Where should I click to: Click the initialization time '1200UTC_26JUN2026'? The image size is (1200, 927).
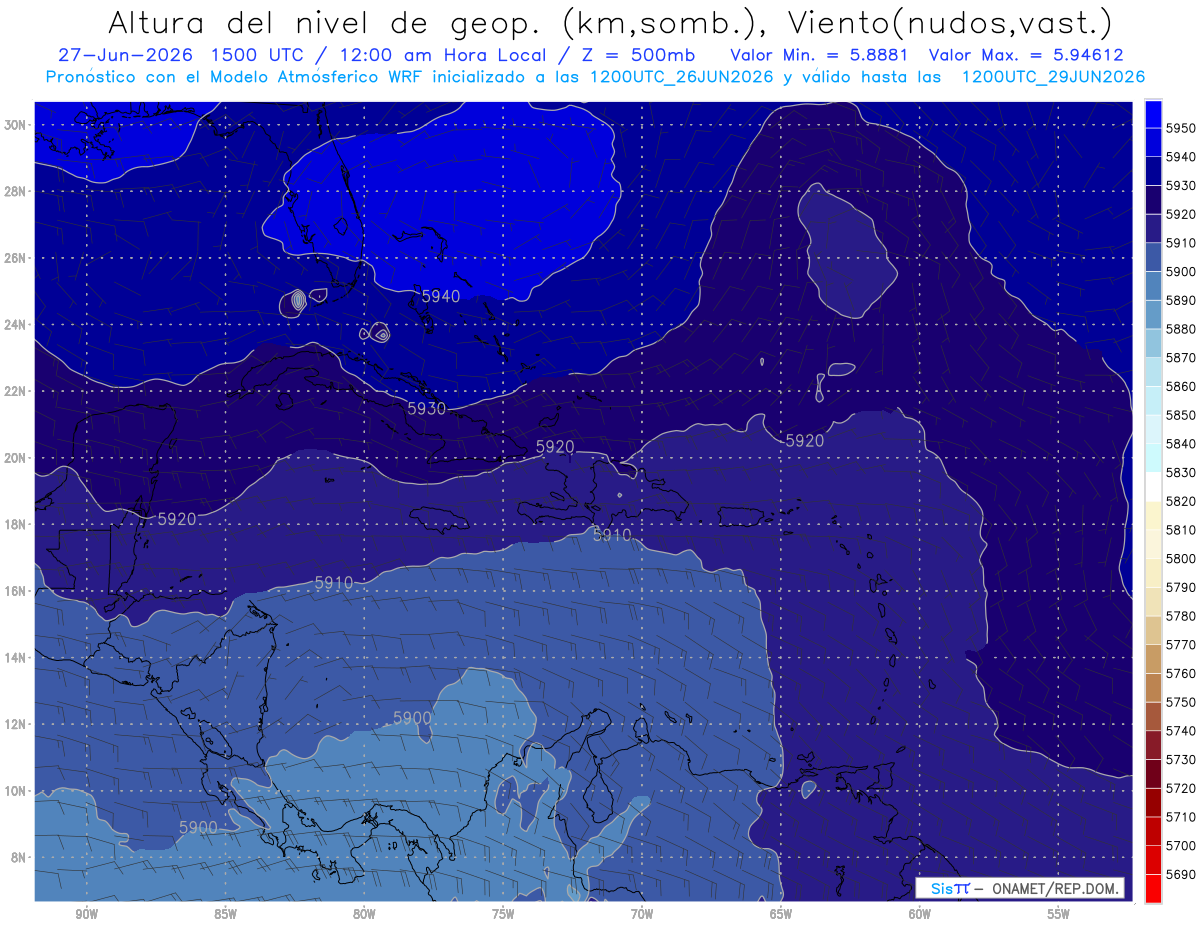(680, 76)
